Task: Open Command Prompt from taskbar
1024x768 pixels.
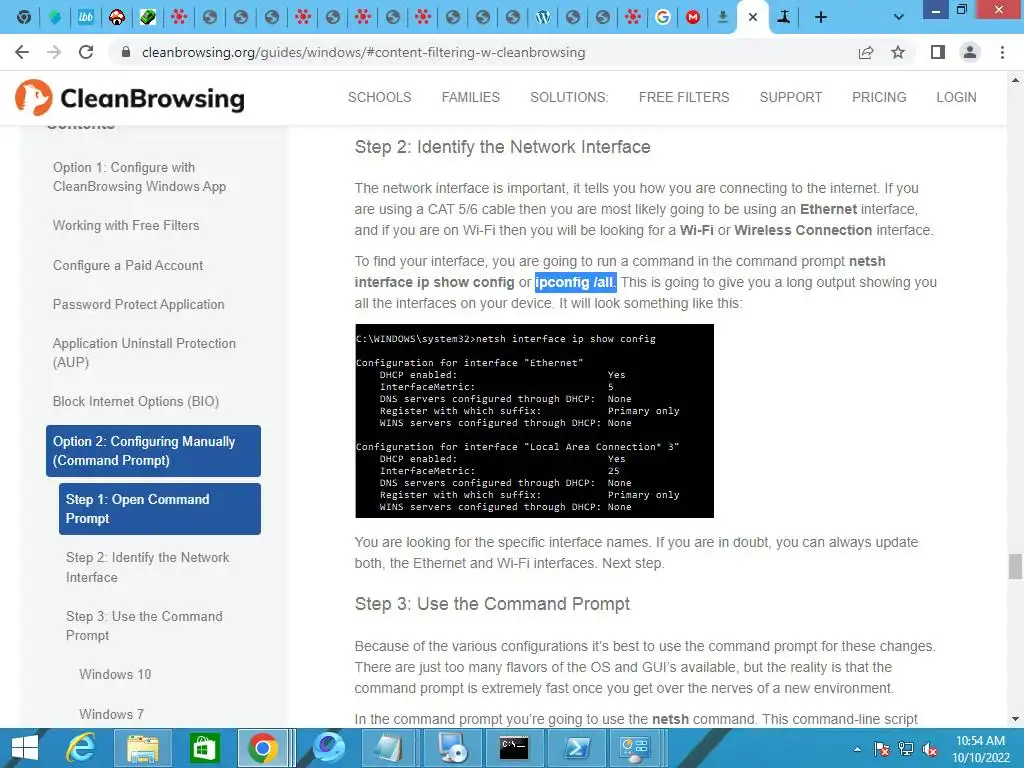Action: [513, 748]
